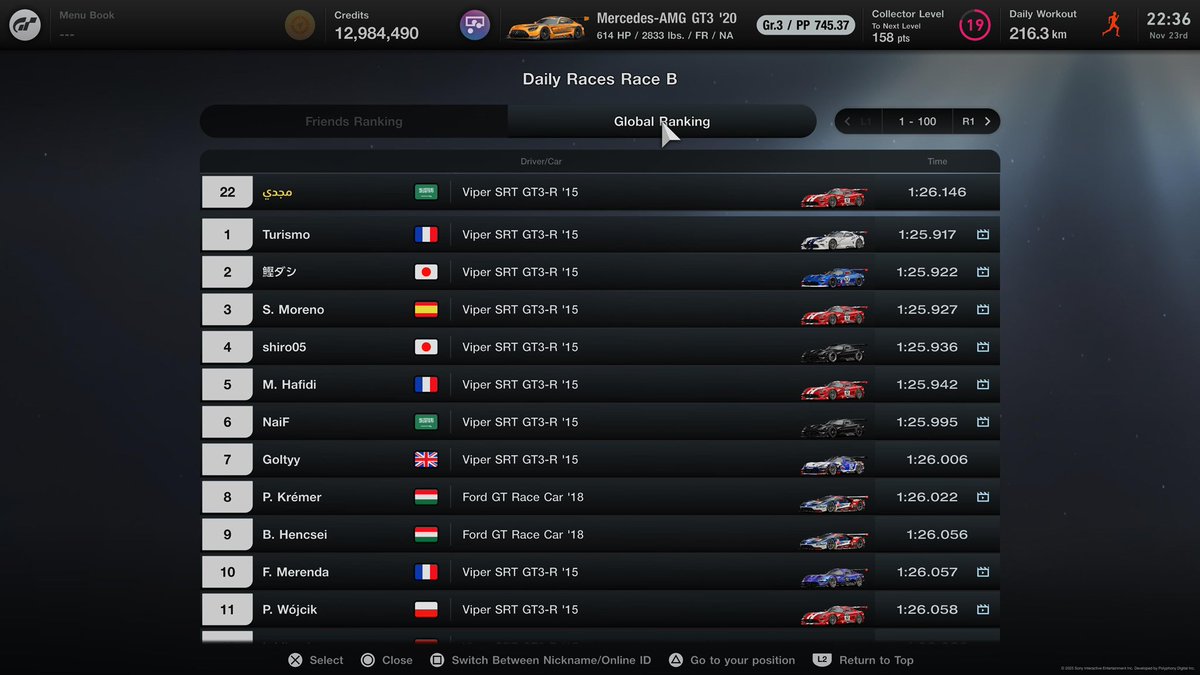View replay icon for P. Krémer
This screenshot has height=675, width=1200.
tap(982, 497)
